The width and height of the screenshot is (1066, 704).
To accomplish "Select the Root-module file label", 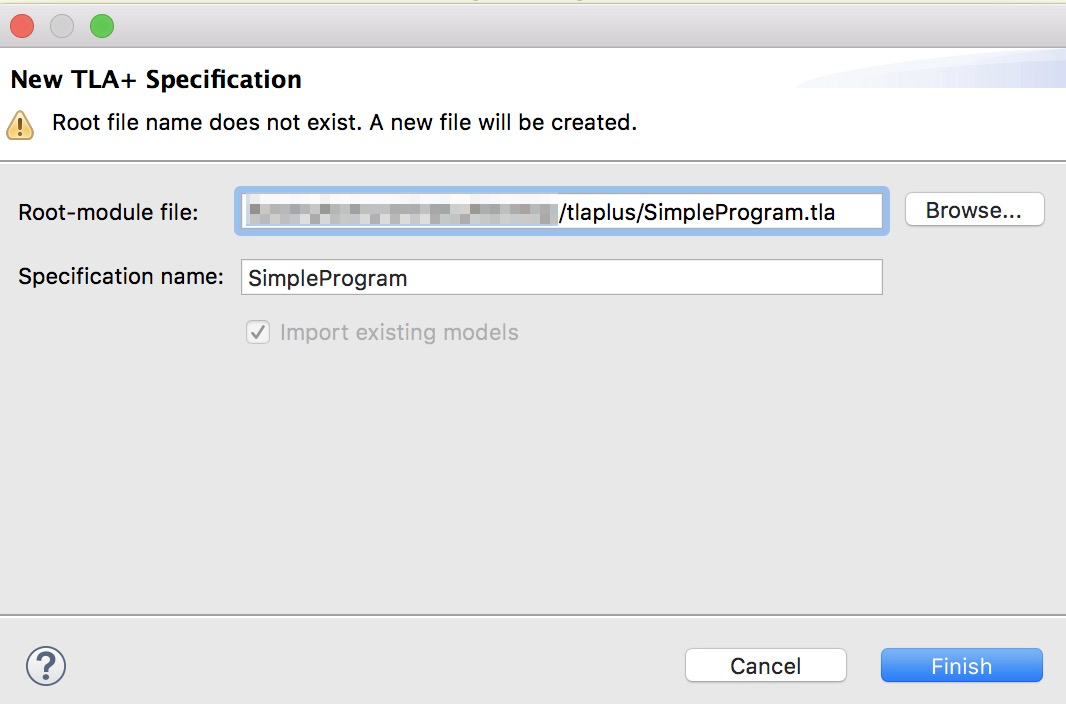I will [x=108, y=212].
